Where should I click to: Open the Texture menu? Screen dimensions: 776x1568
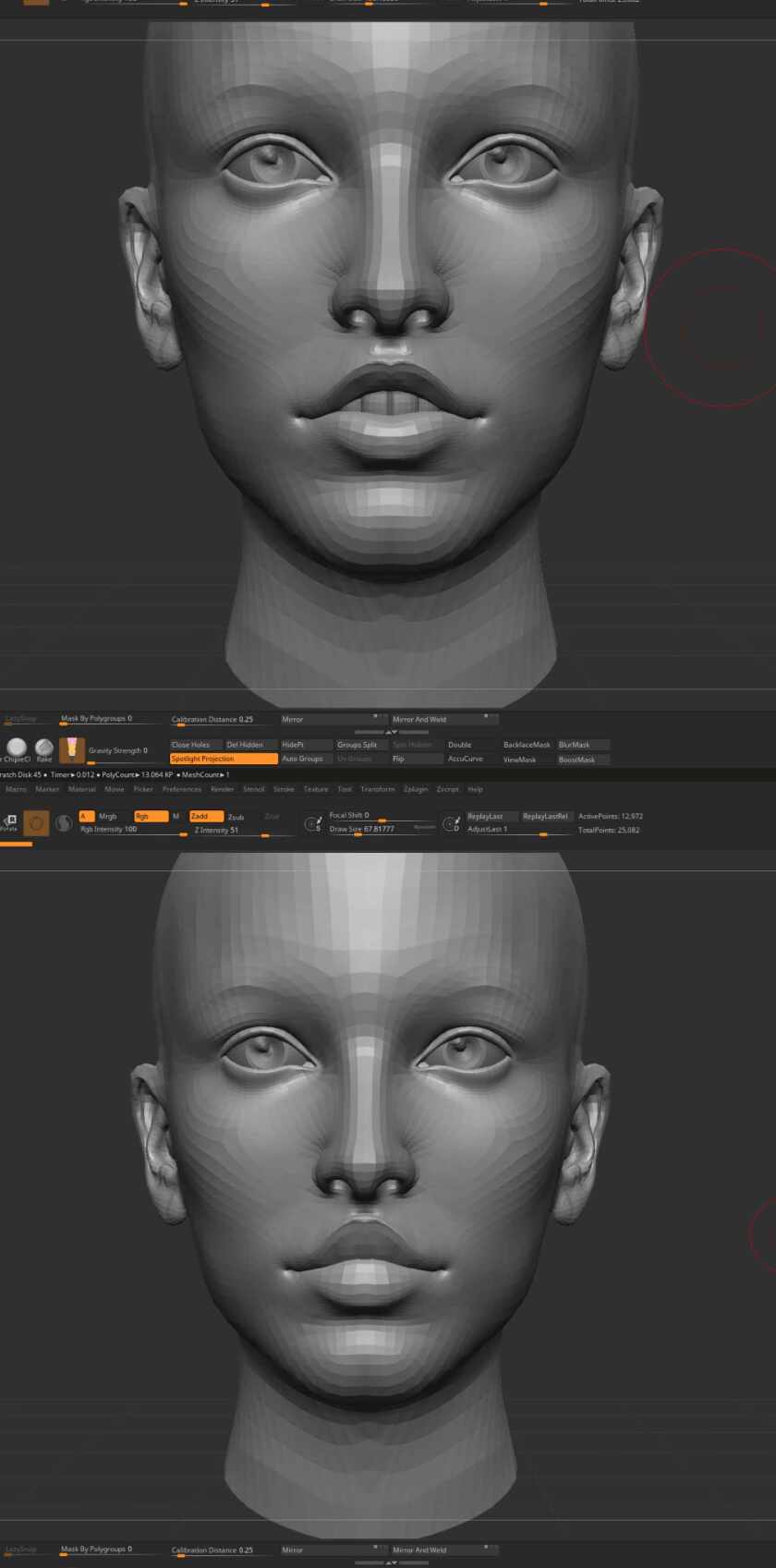[316, 789]
